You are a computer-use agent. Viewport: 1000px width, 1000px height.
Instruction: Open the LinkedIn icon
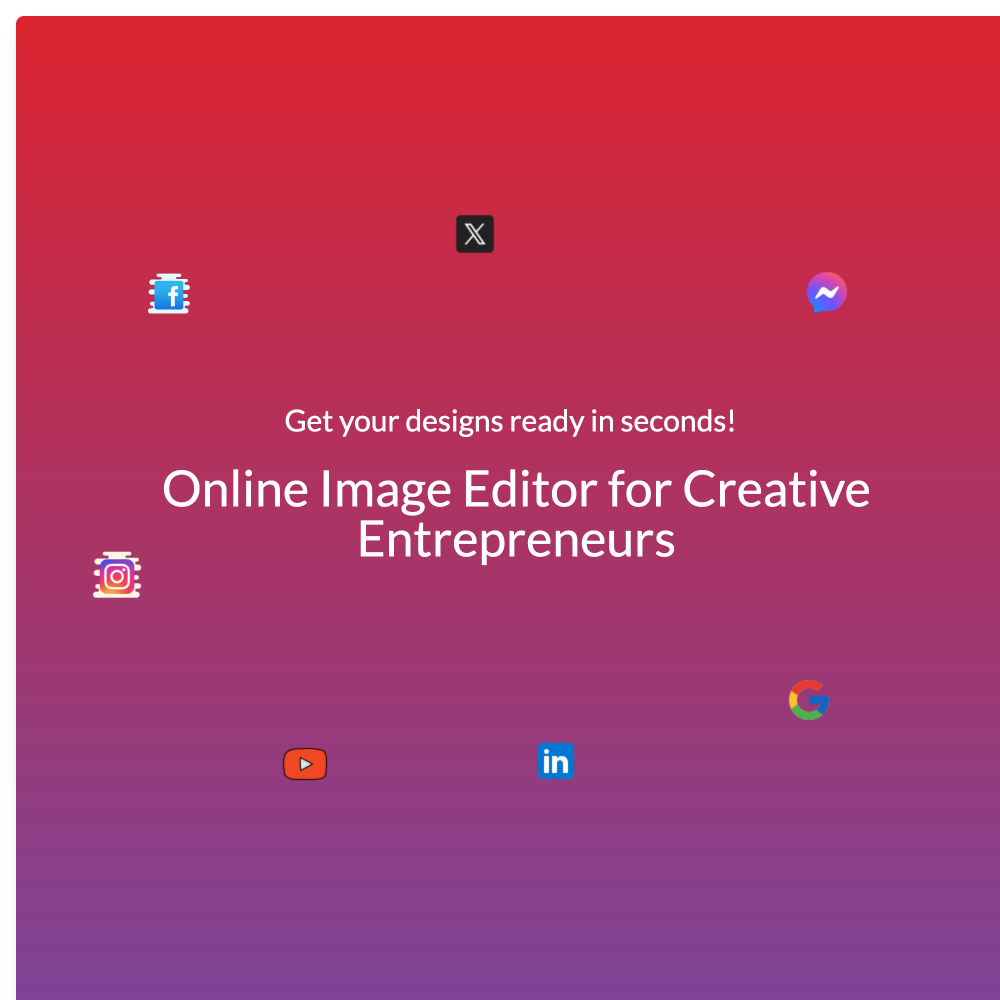click(555, 761)
